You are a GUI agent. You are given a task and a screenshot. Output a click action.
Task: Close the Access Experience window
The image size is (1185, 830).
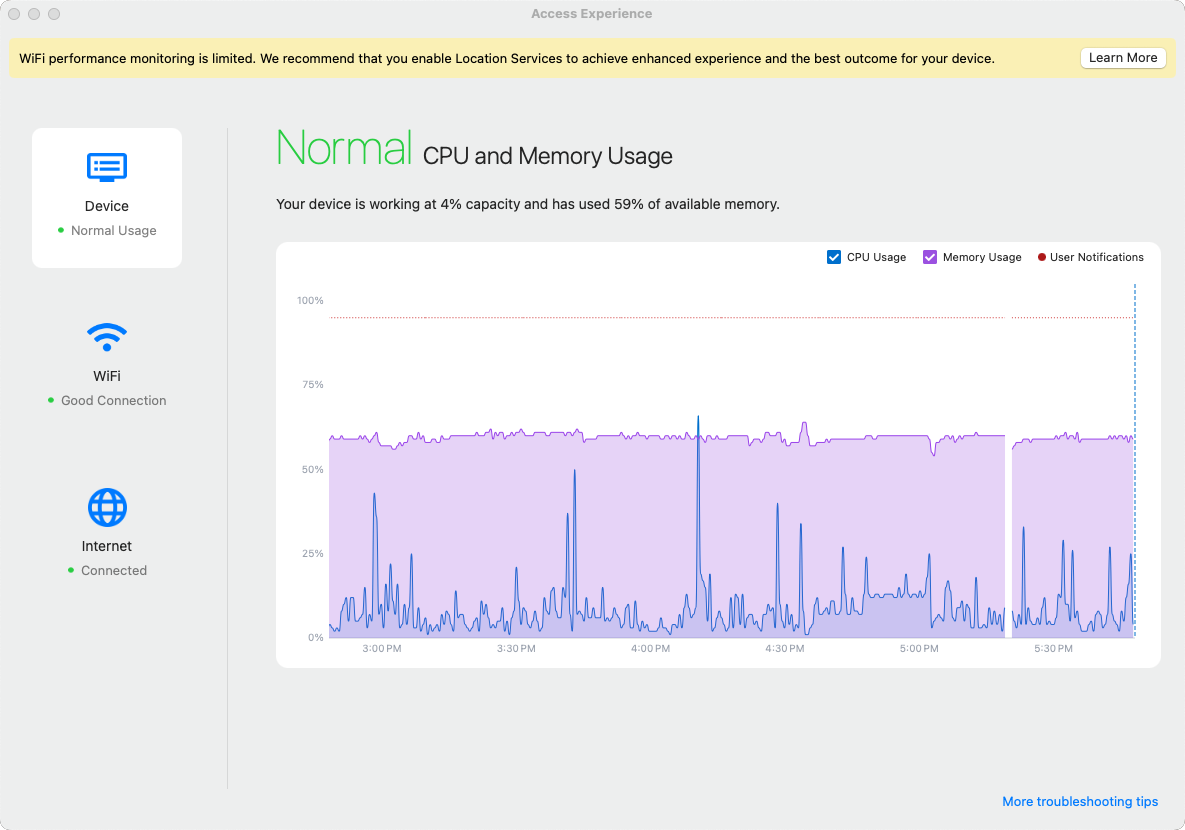tap(14, 14)
